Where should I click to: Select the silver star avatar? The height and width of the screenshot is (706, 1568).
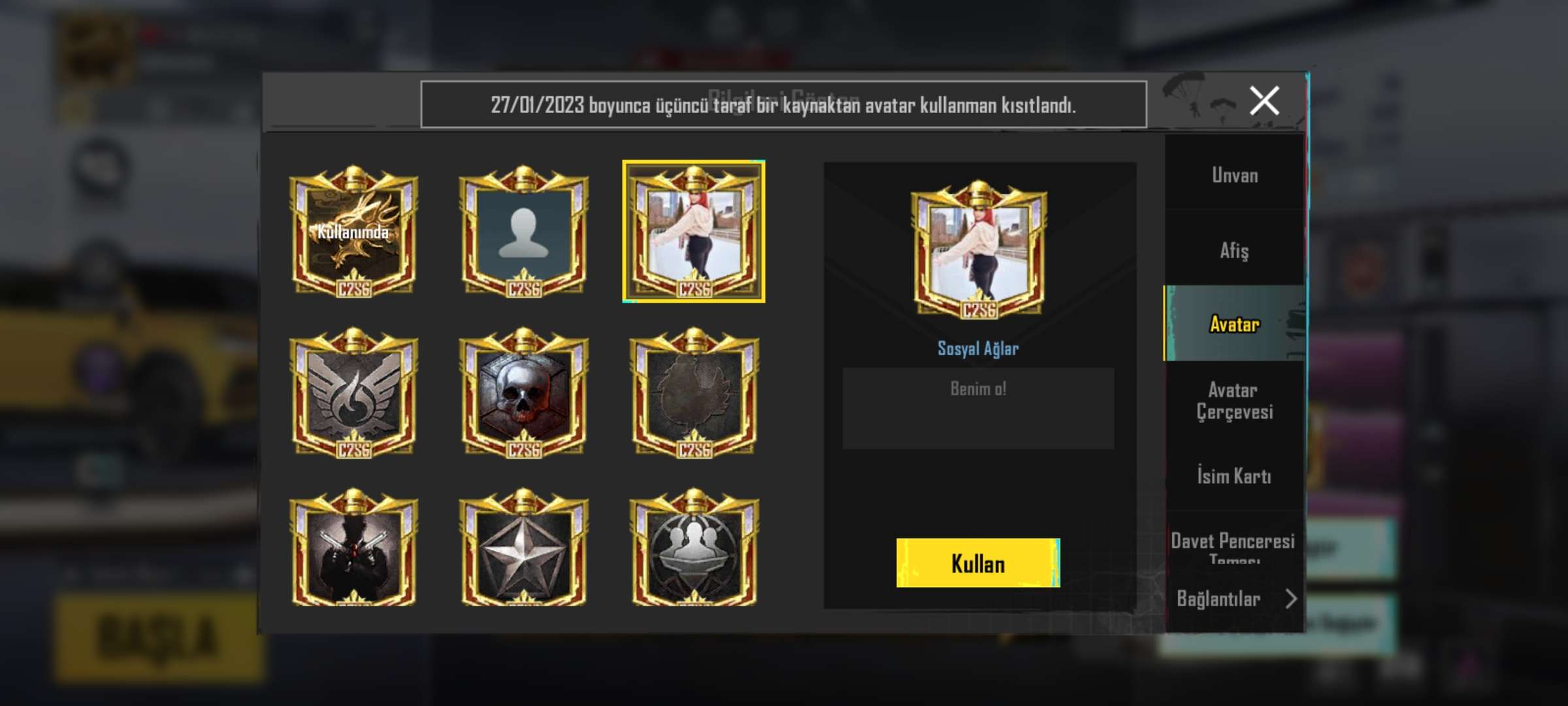[x=523, y=548]
